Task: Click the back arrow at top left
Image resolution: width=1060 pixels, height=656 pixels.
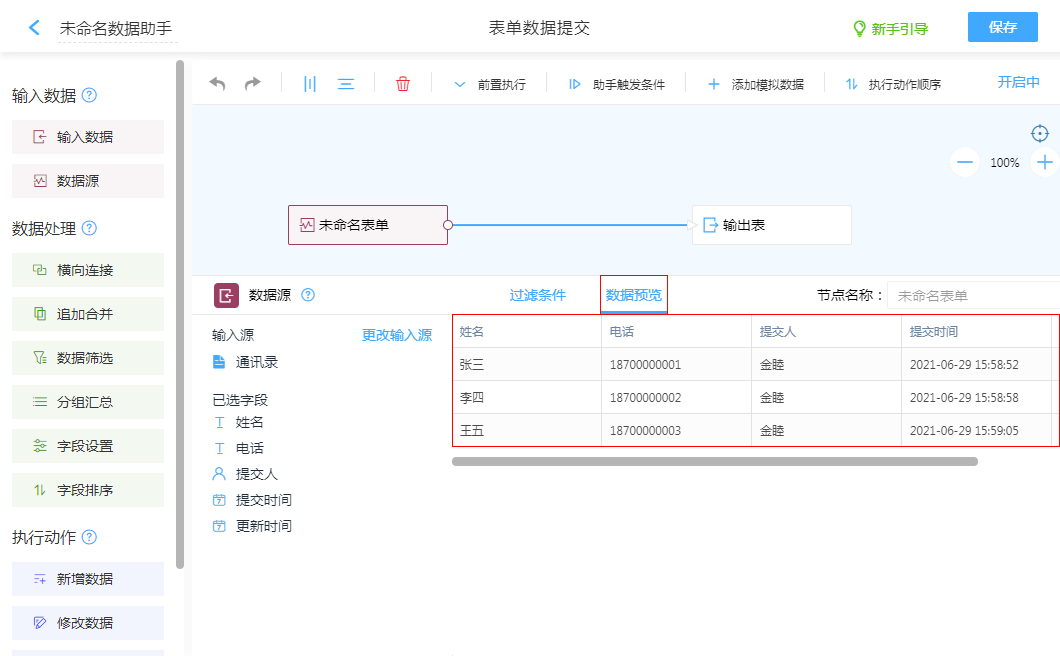Action: 35,28
